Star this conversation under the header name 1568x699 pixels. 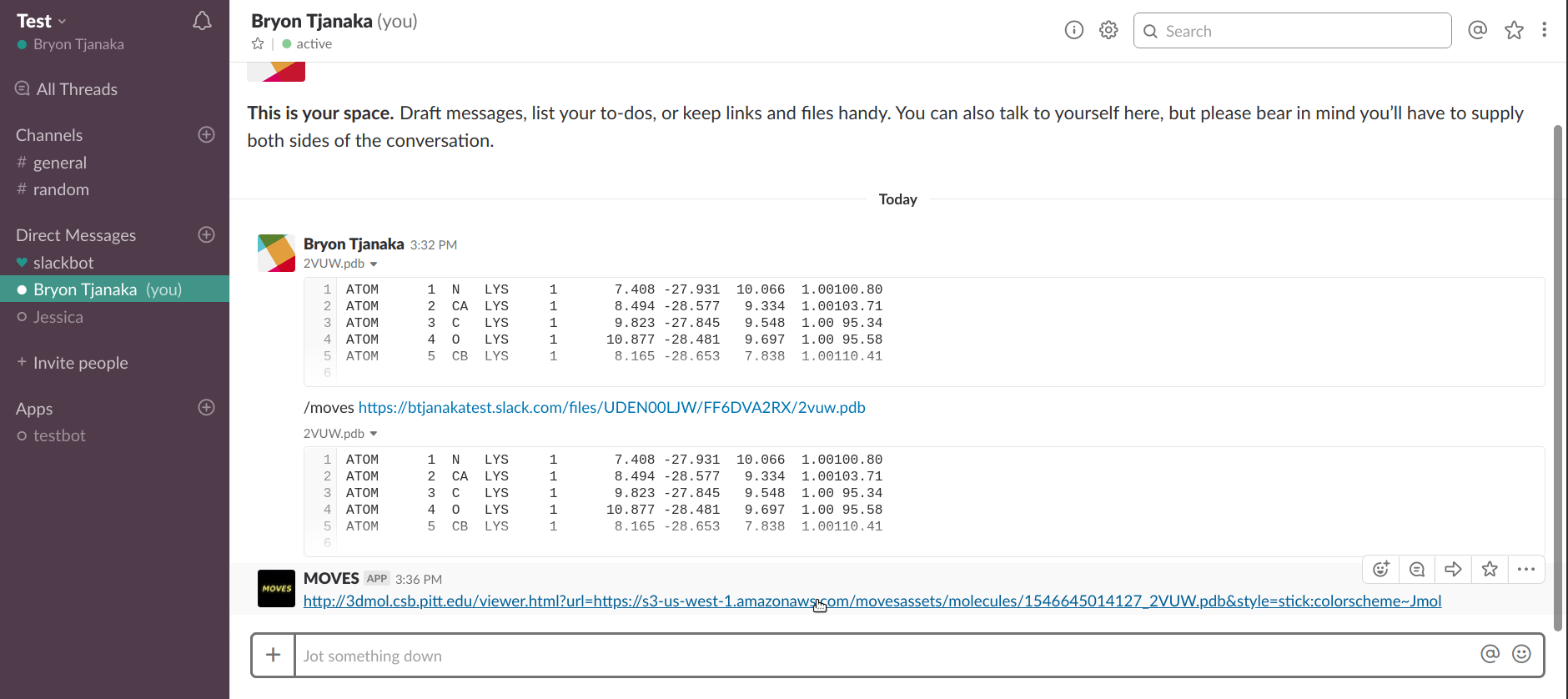tap(258, 44)
